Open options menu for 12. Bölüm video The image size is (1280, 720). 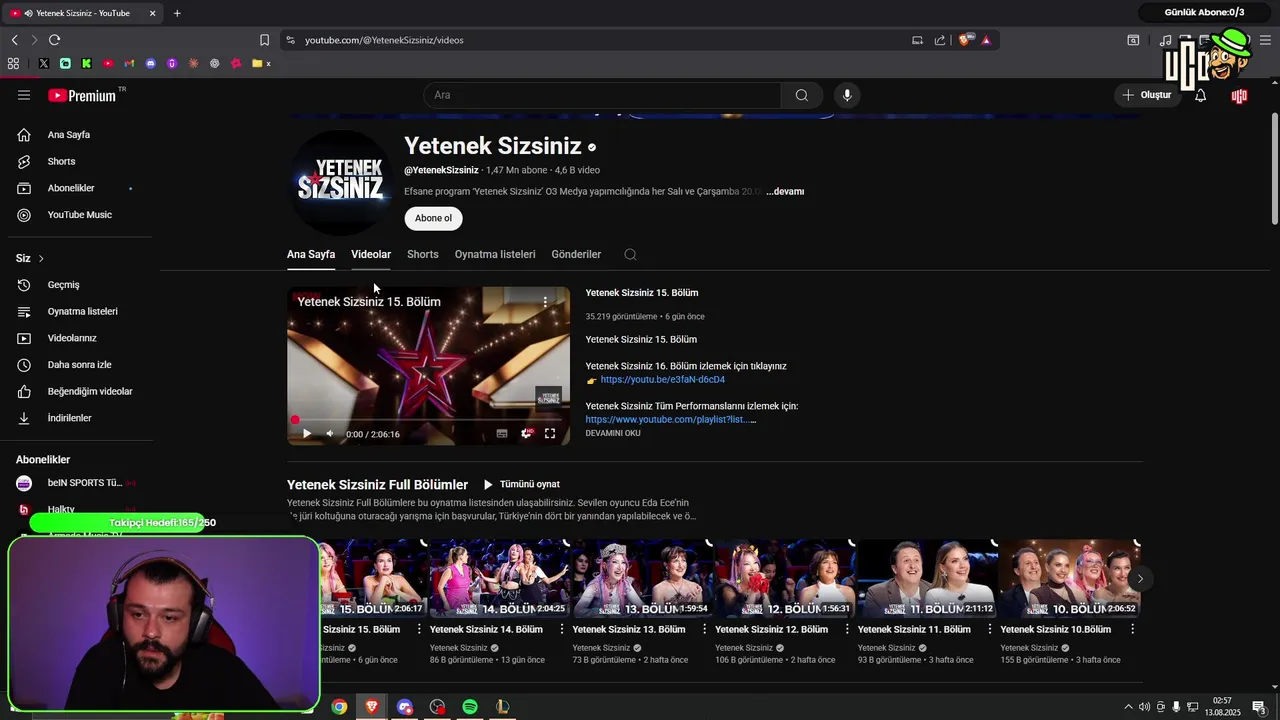[x=847, y=629]
